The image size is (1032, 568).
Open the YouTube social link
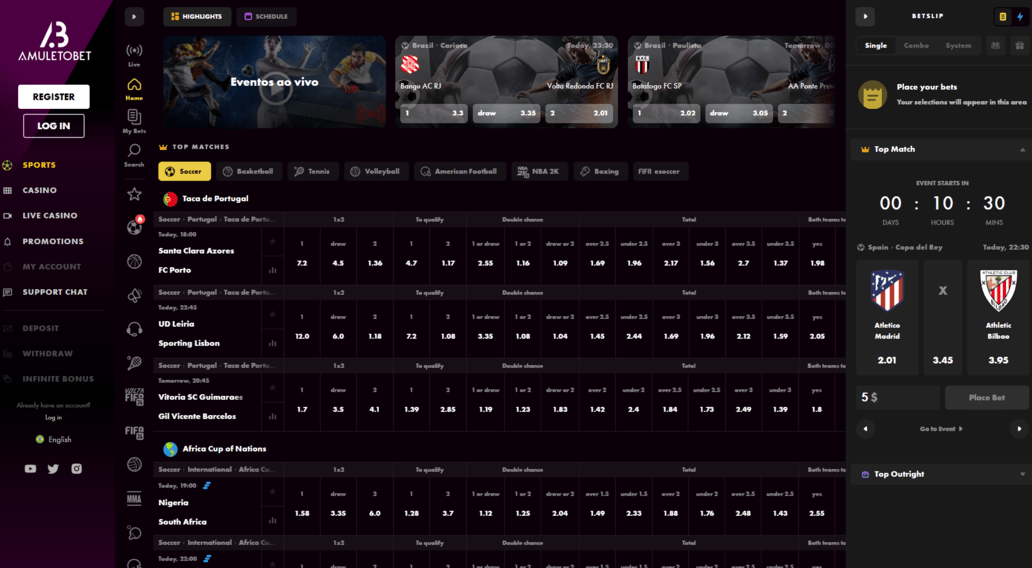tap(30, 469)
